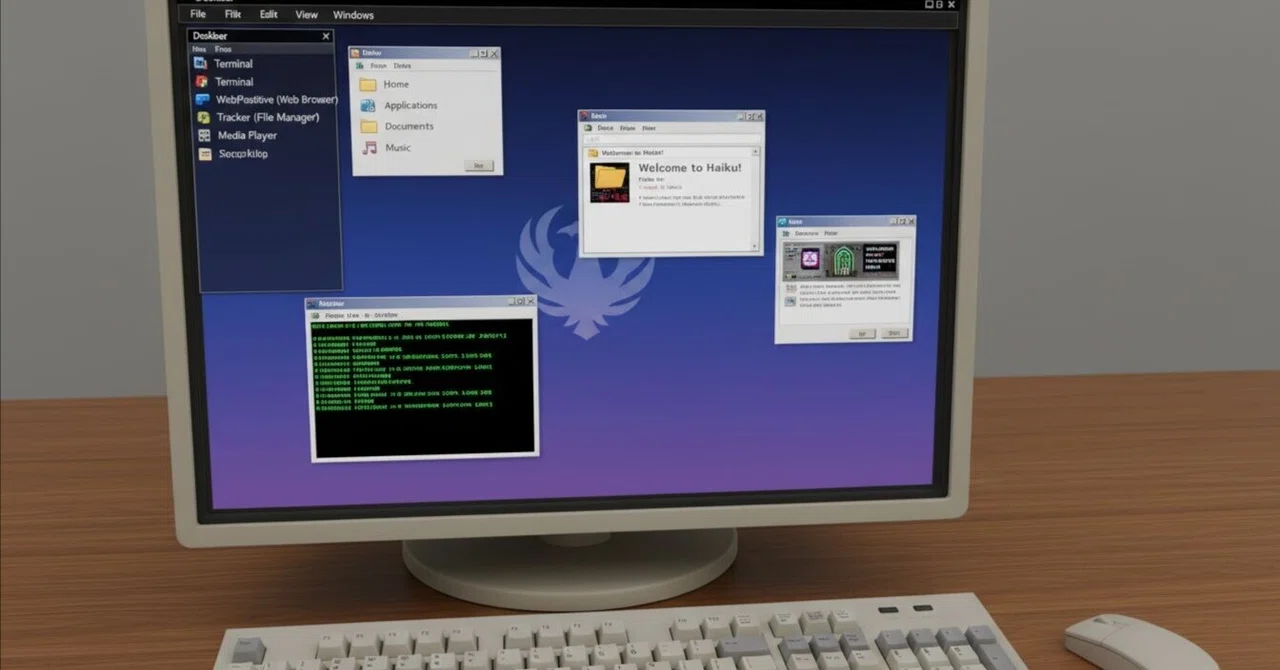Click inside the green-text terminal output area
The image size is (1280, 670).
click(x=423, y=388)
